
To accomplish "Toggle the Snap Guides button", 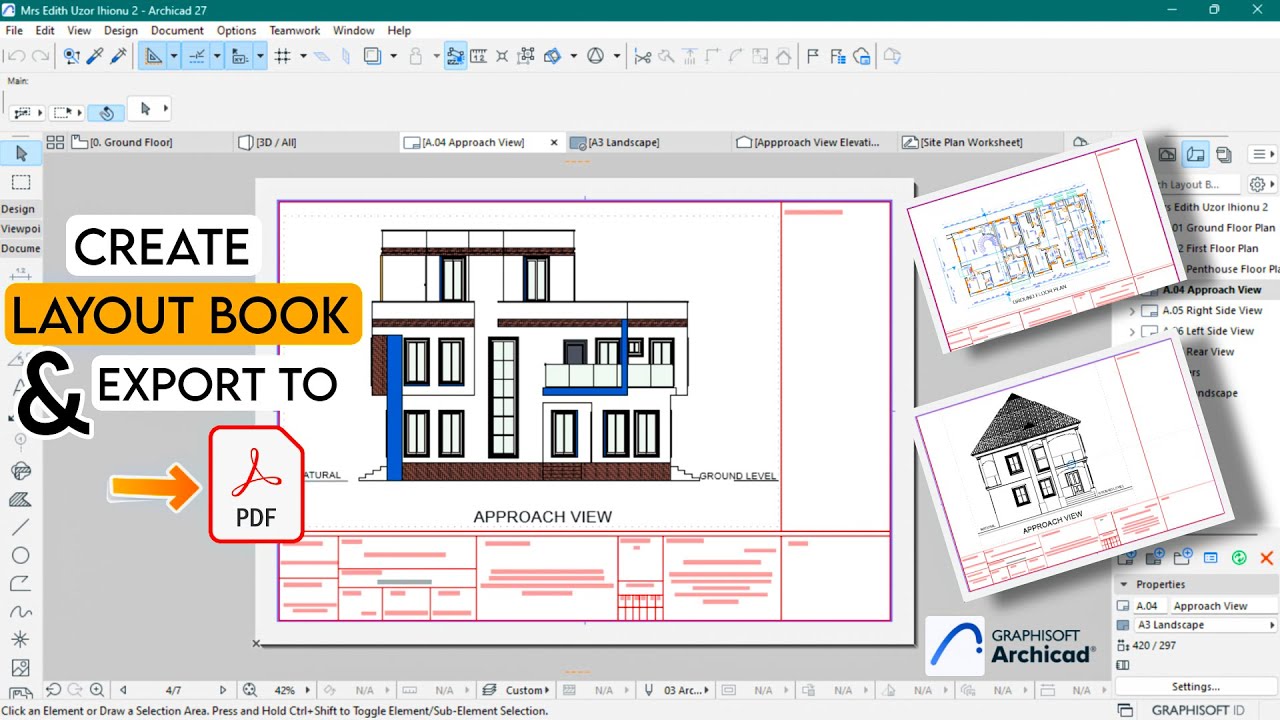I will [x=196, y=56].
